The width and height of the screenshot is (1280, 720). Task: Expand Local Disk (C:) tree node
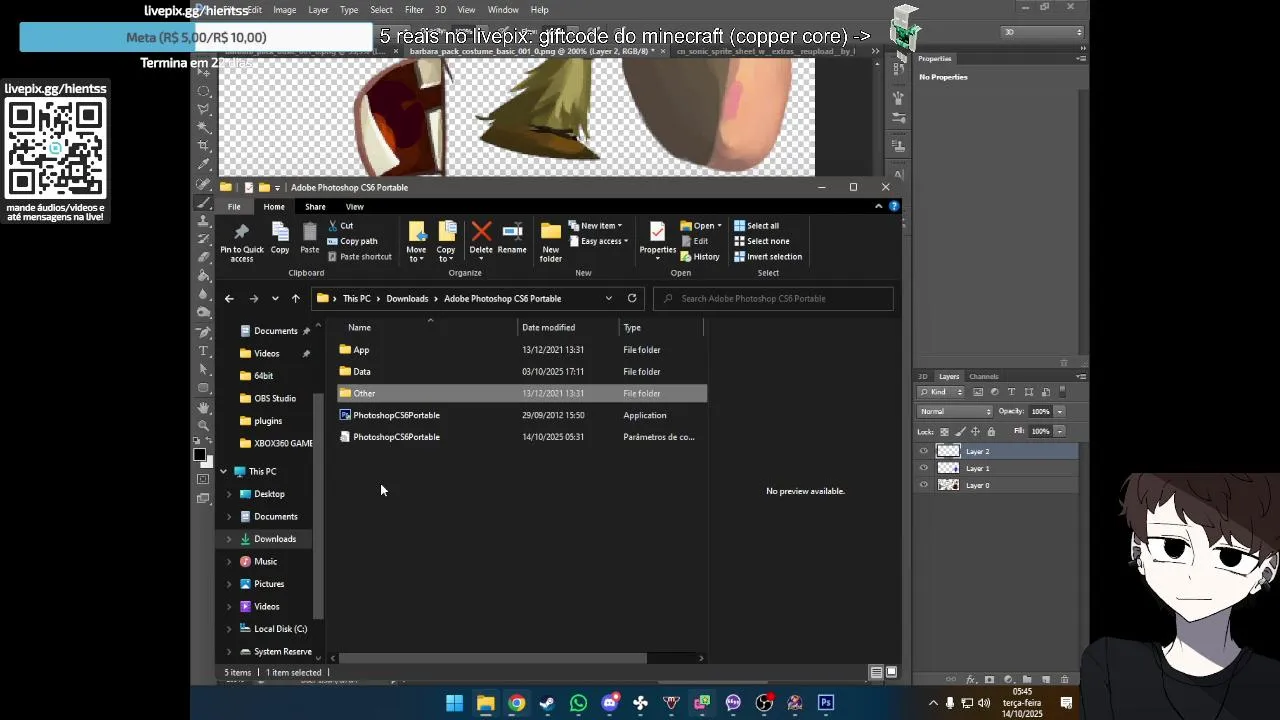[x=229, y=629]
